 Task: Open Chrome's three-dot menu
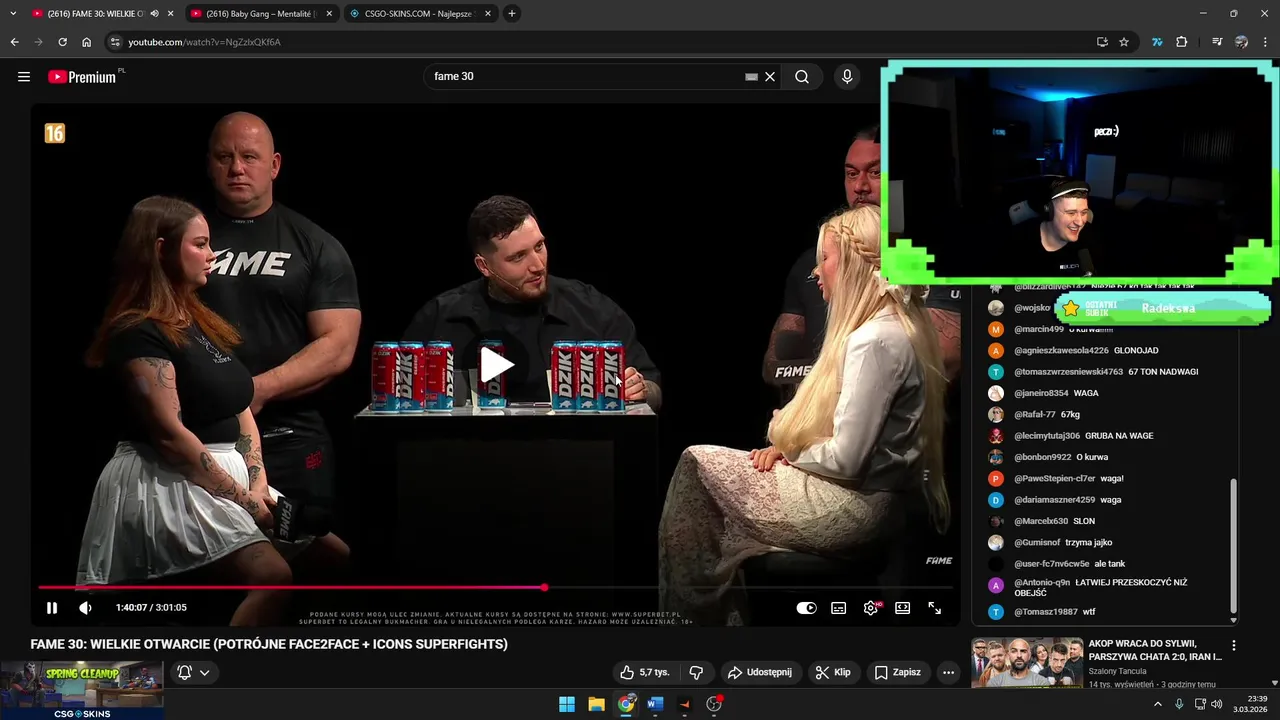1265,42
